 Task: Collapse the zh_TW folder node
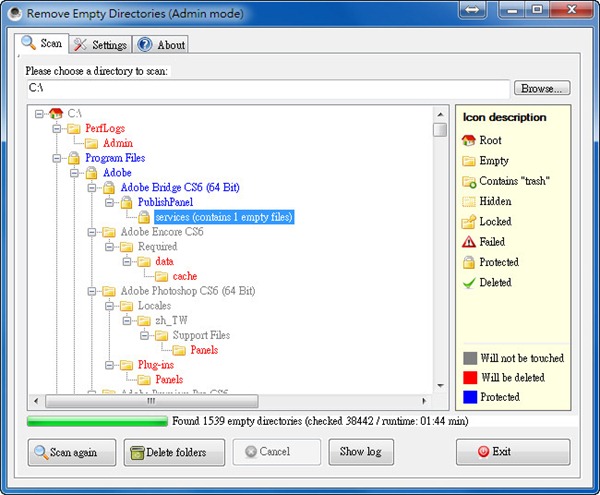point(127,321)
